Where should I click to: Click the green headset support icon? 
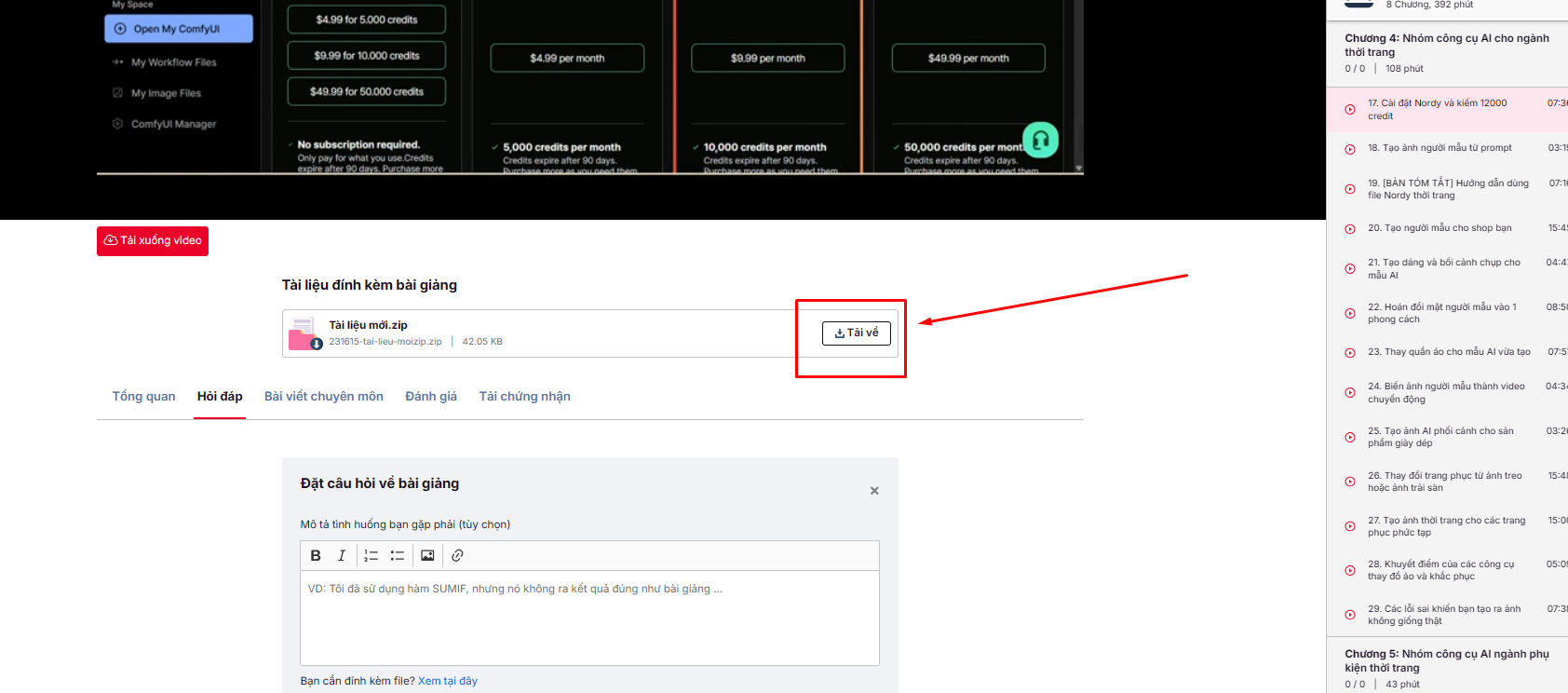[x=1041, y=141]
